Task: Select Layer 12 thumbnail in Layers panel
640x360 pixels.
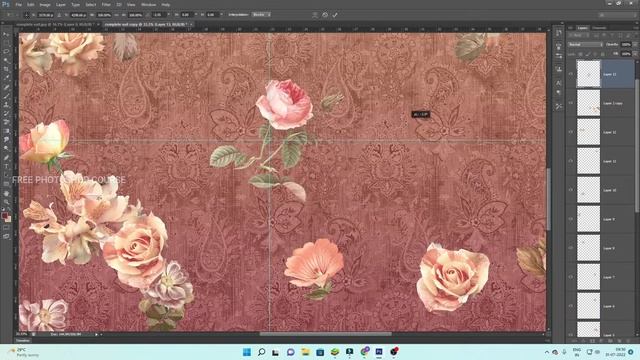Action: [x=588, y=132]
